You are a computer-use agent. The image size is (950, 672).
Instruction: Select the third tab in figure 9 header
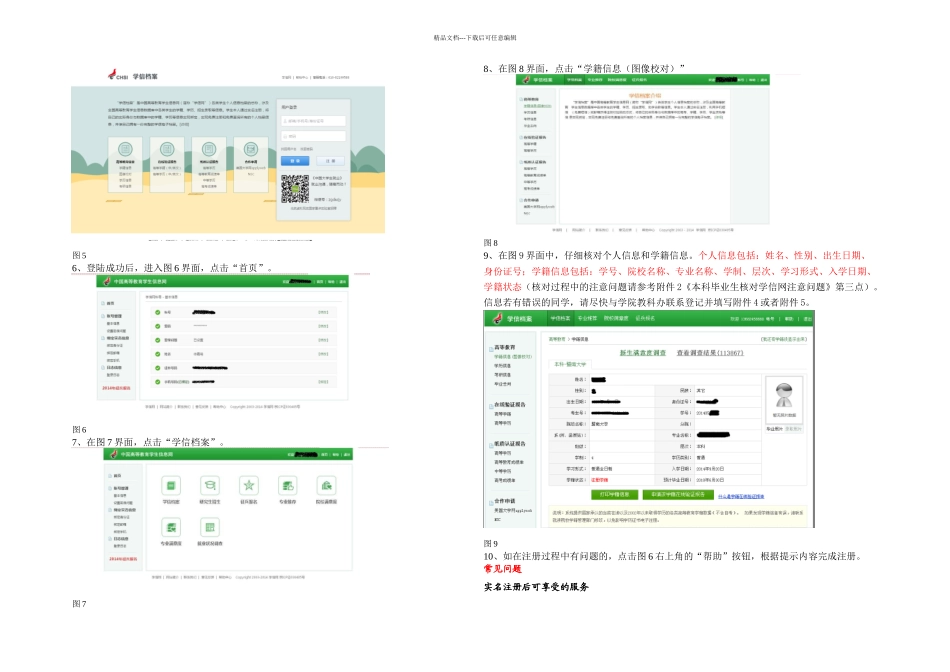coord(616,318)
